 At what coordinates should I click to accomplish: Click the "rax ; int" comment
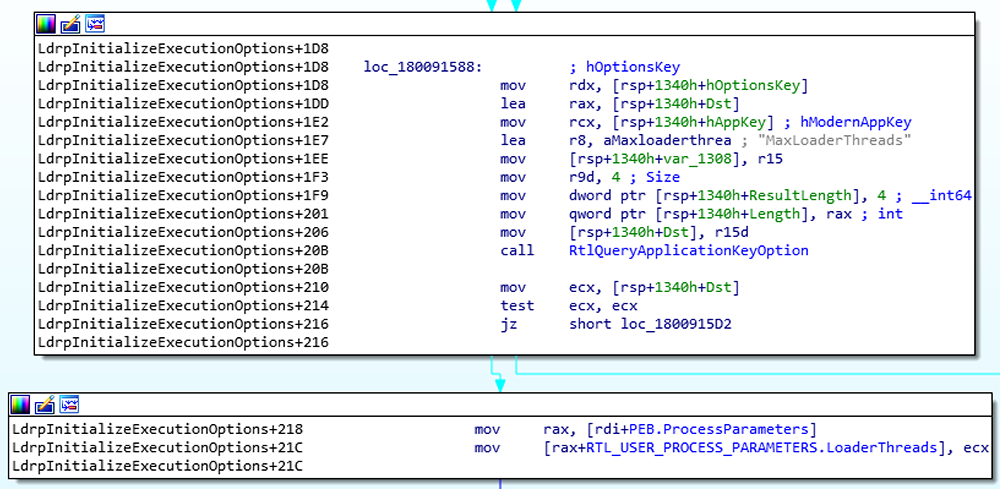tap(865, 214)
